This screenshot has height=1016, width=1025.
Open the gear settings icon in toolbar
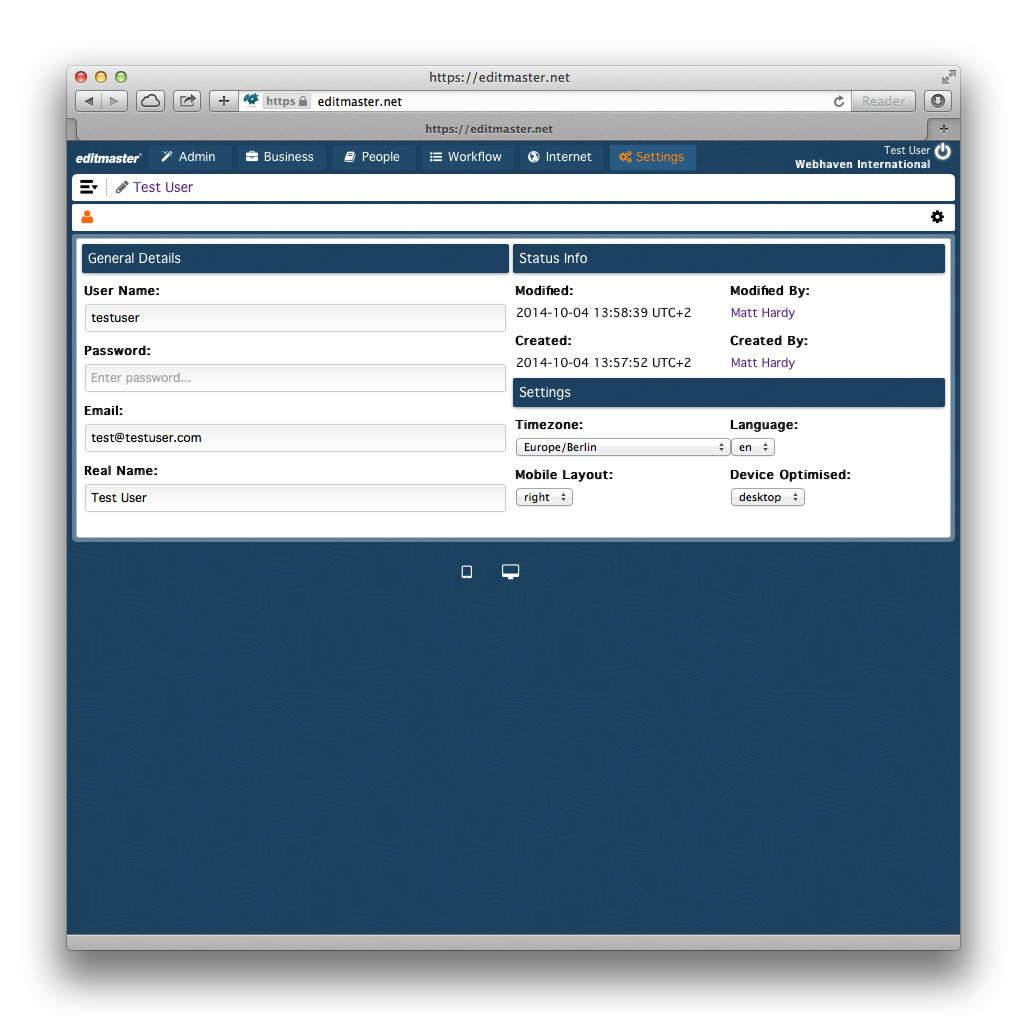pos(937,217)
